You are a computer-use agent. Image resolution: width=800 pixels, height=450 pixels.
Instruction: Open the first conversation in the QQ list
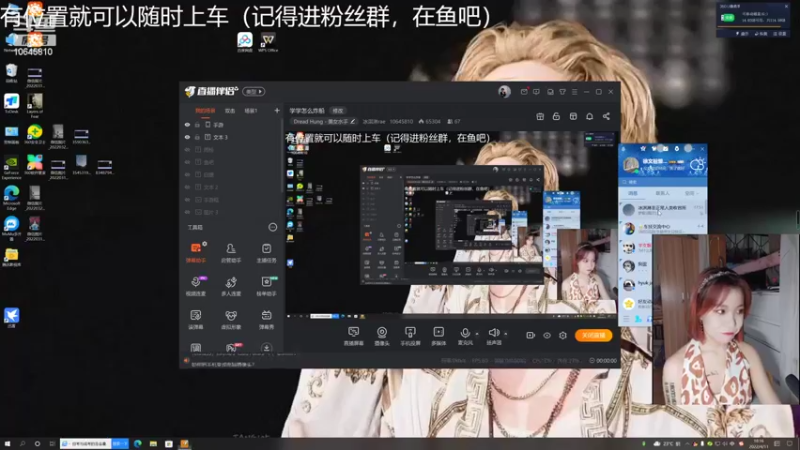click(662, 210)
